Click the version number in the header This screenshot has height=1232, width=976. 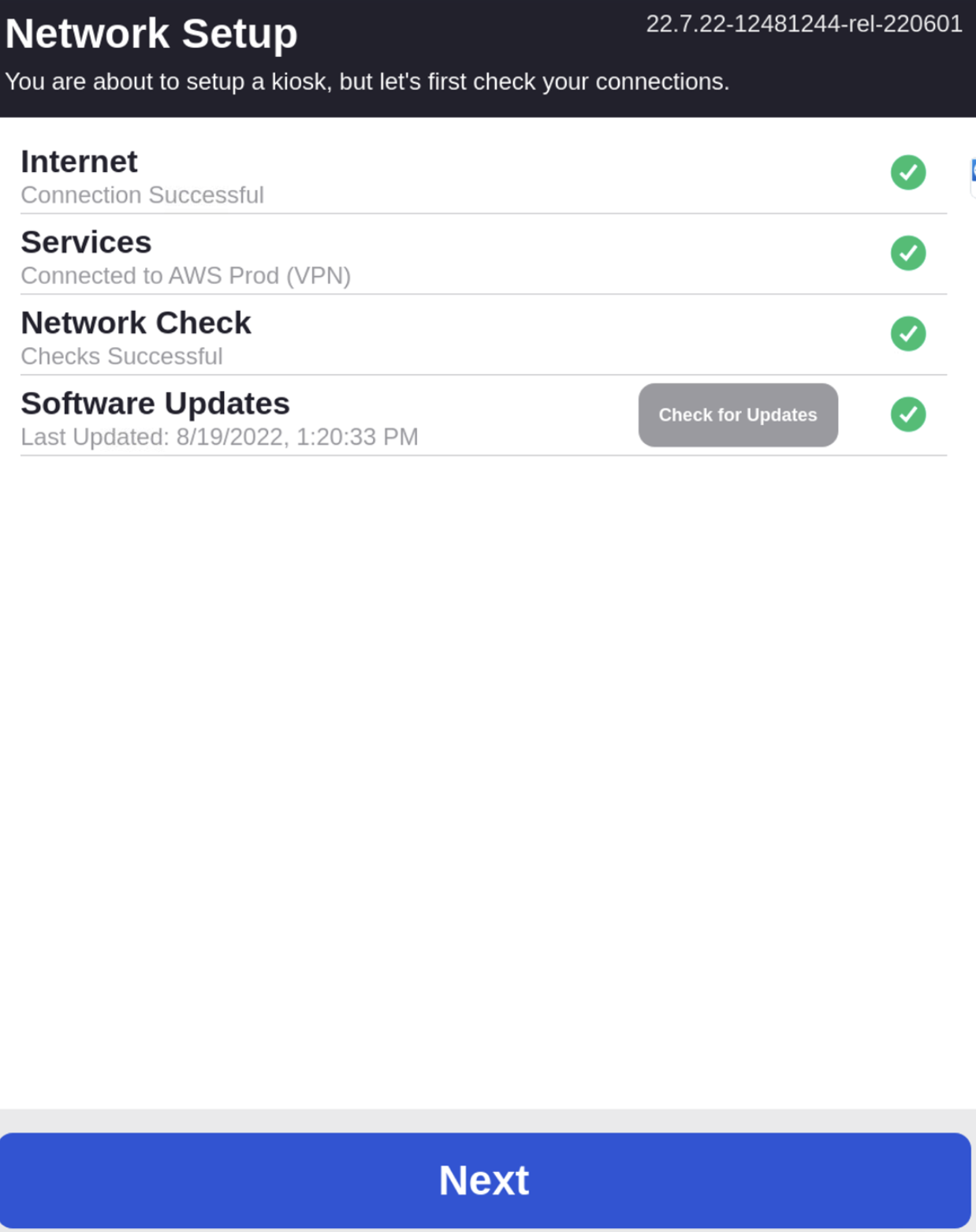click(803, 24)
